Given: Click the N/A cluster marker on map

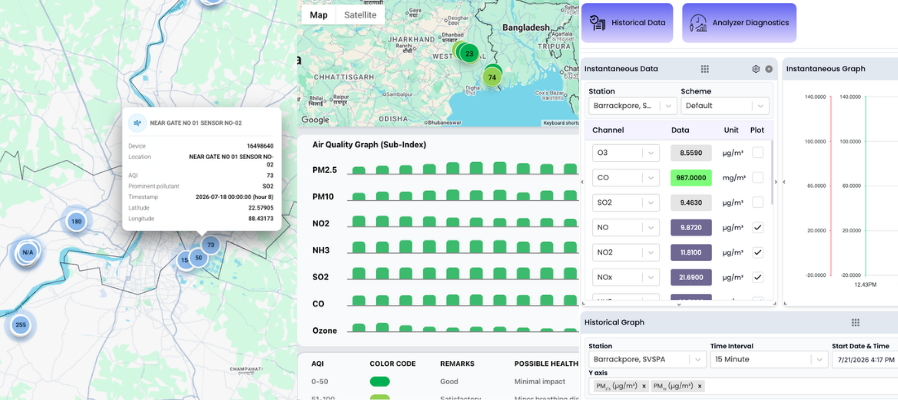Looking at the screenshot, I should point(27,252).
